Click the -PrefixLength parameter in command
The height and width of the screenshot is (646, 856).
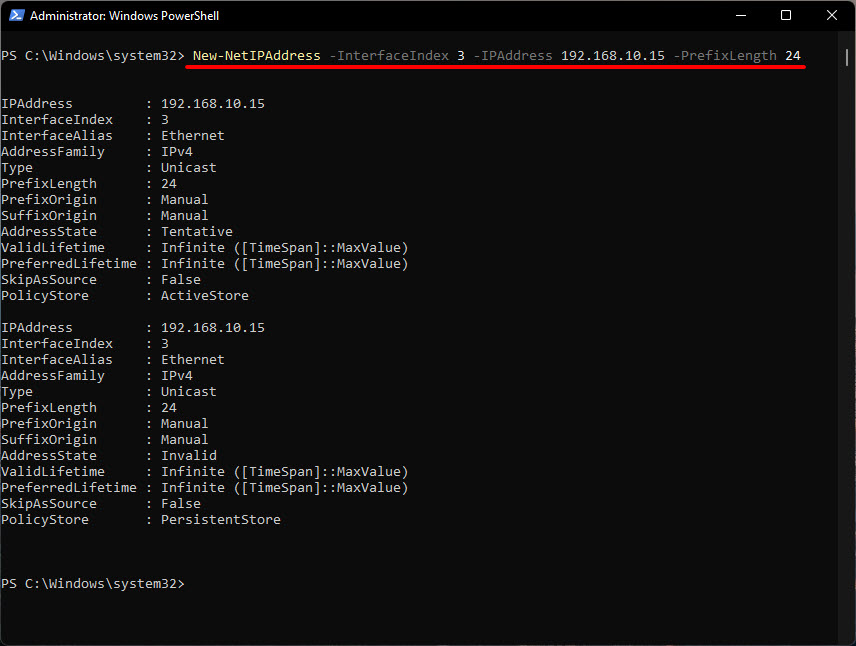[x=725, y=56]
